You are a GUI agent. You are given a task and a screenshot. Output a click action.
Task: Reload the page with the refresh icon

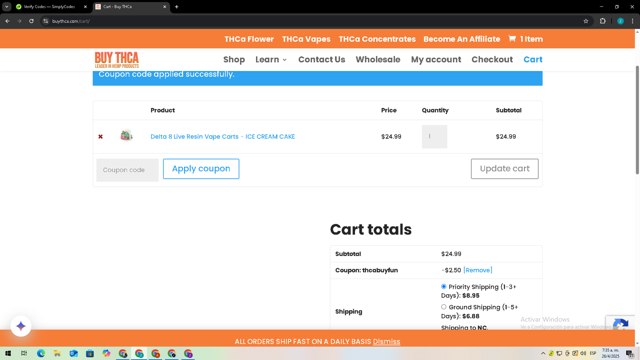(x=31, y=21)
